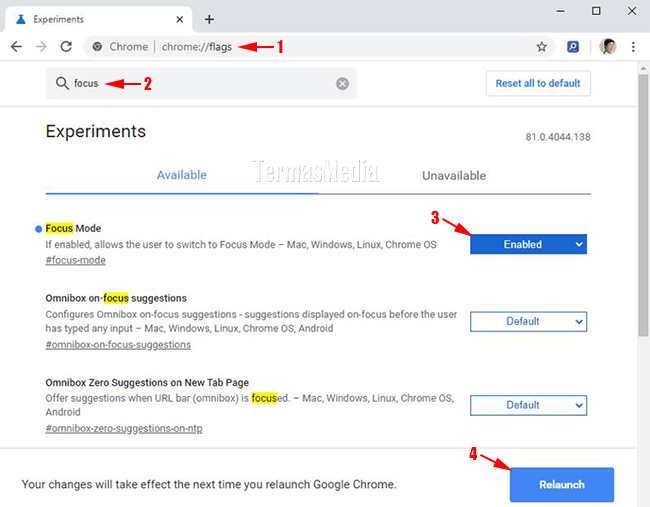Maximize the Chrome window

tap(596, 11)
